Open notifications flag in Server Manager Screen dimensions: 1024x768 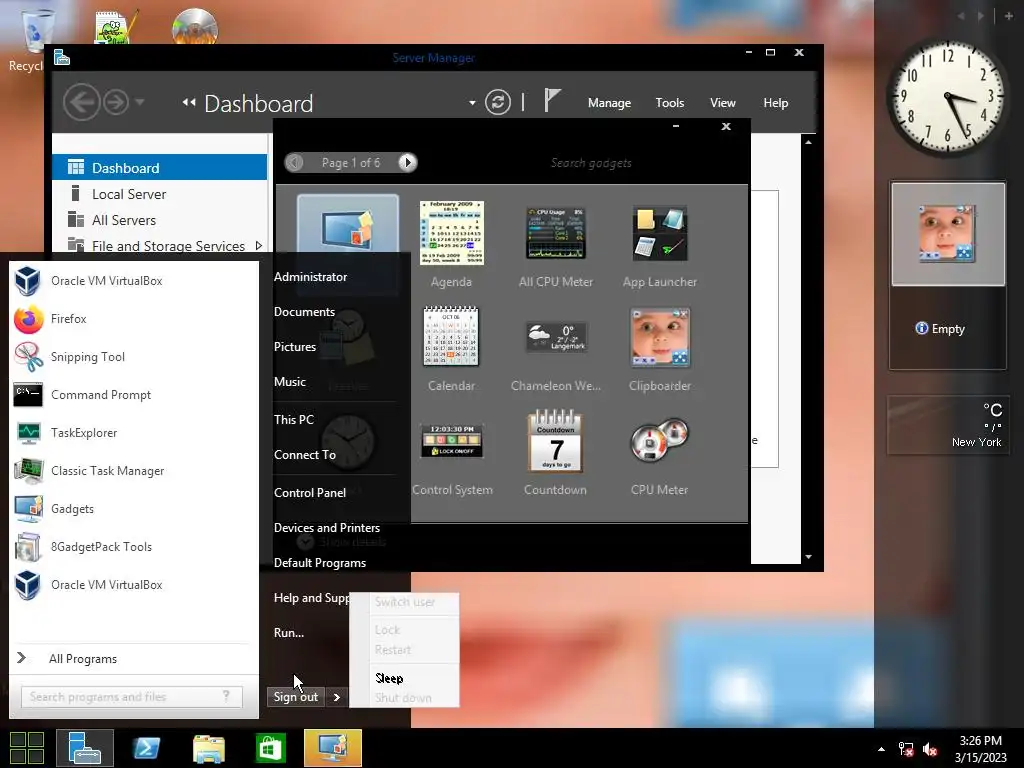(x=552, y=101)
